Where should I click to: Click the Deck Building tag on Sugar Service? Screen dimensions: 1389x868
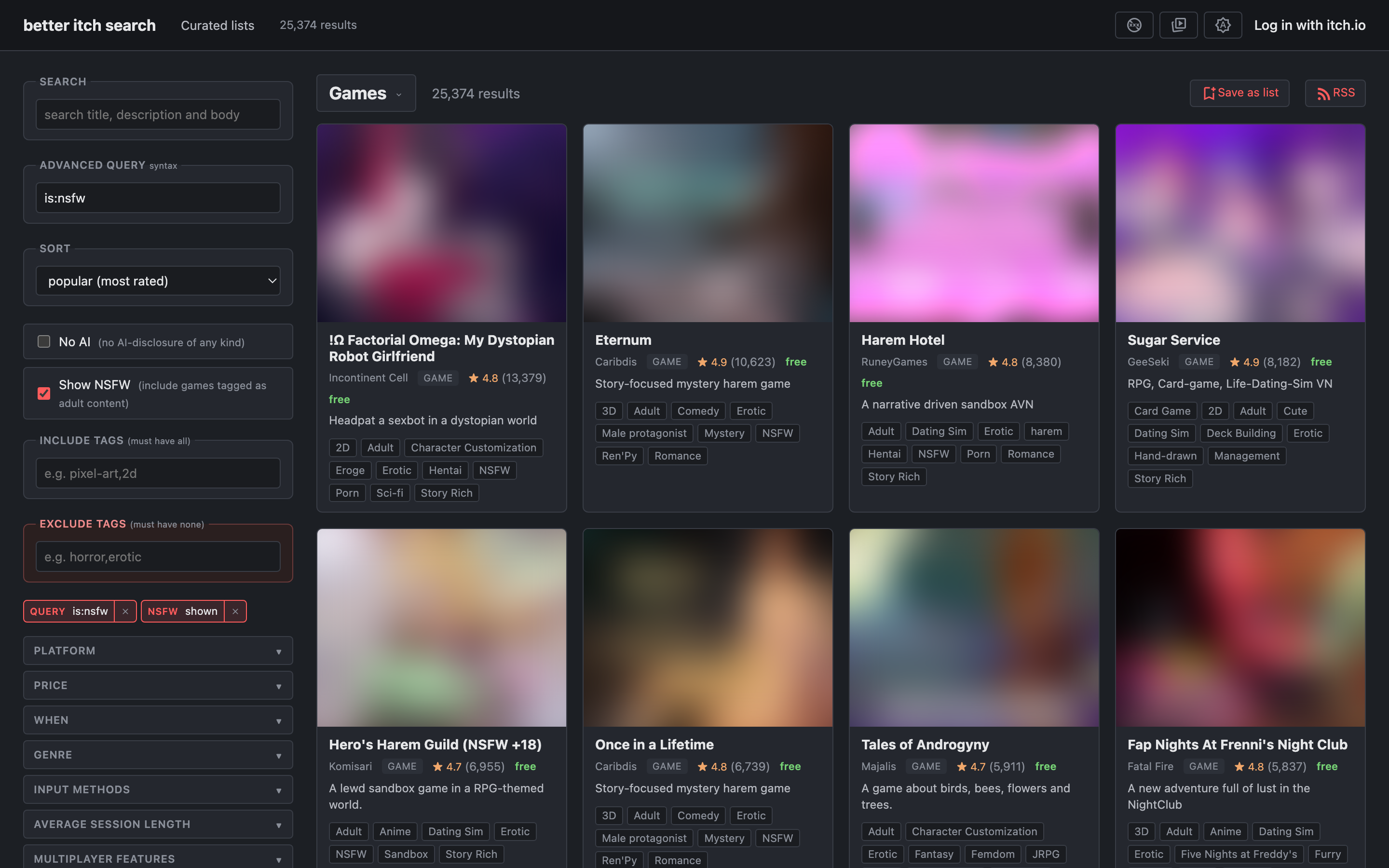(x=1240, y=434)
